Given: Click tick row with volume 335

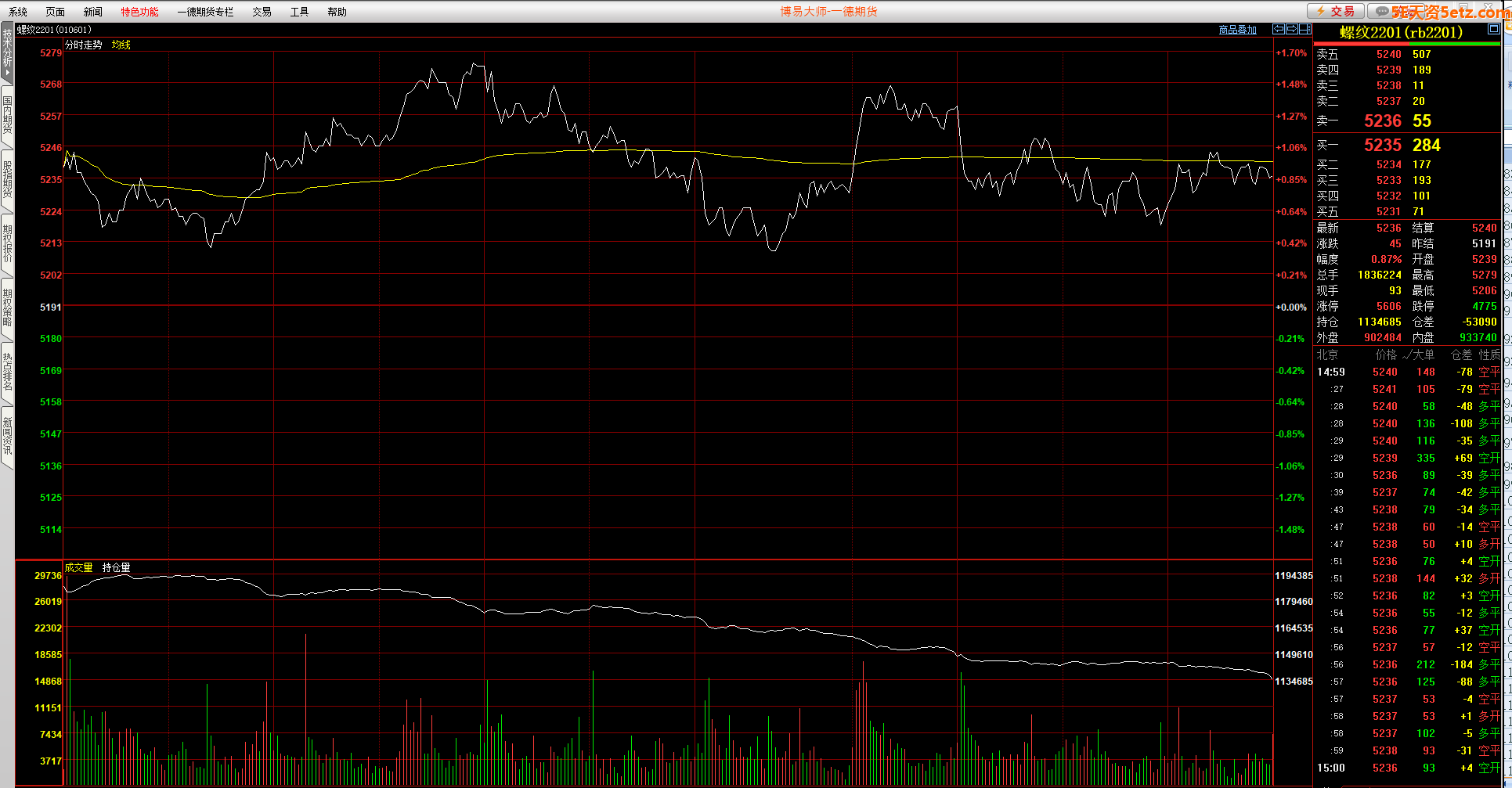Looking at the screenshot, I should 1408,458.
